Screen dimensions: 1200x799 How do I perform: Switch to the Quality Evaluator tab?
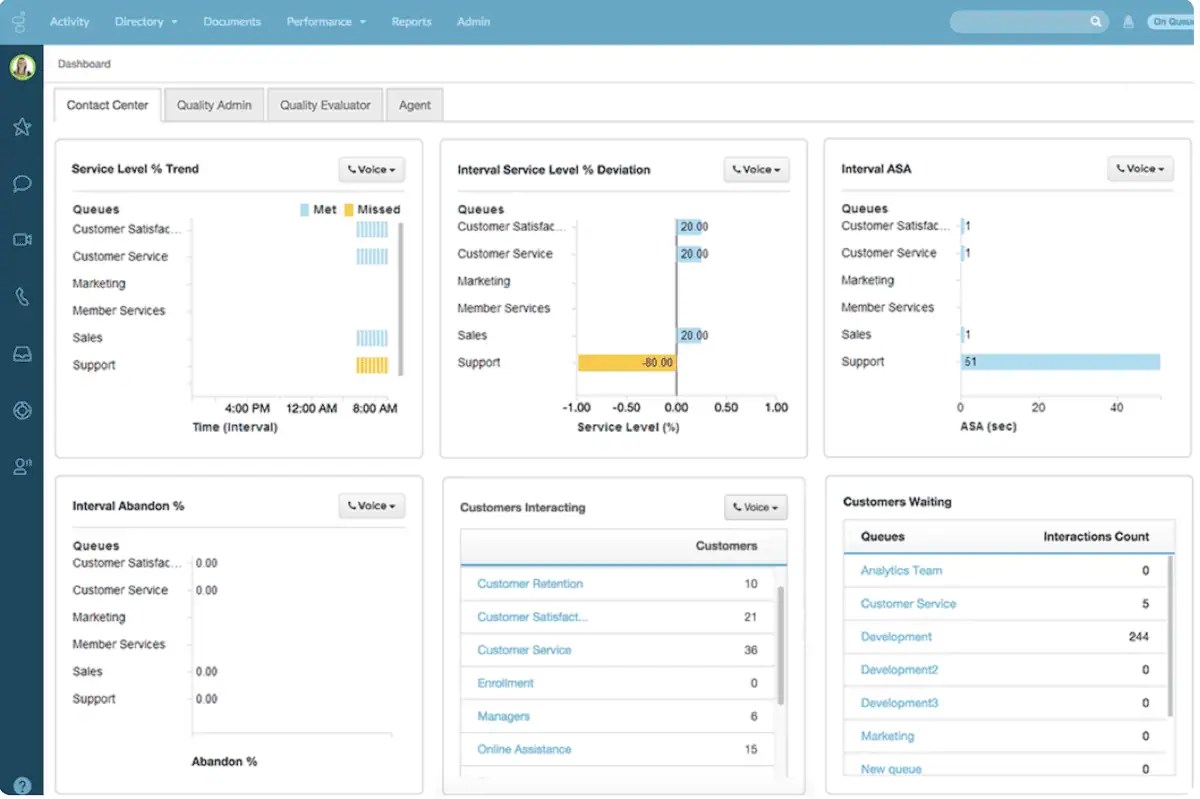click(324, 104)
